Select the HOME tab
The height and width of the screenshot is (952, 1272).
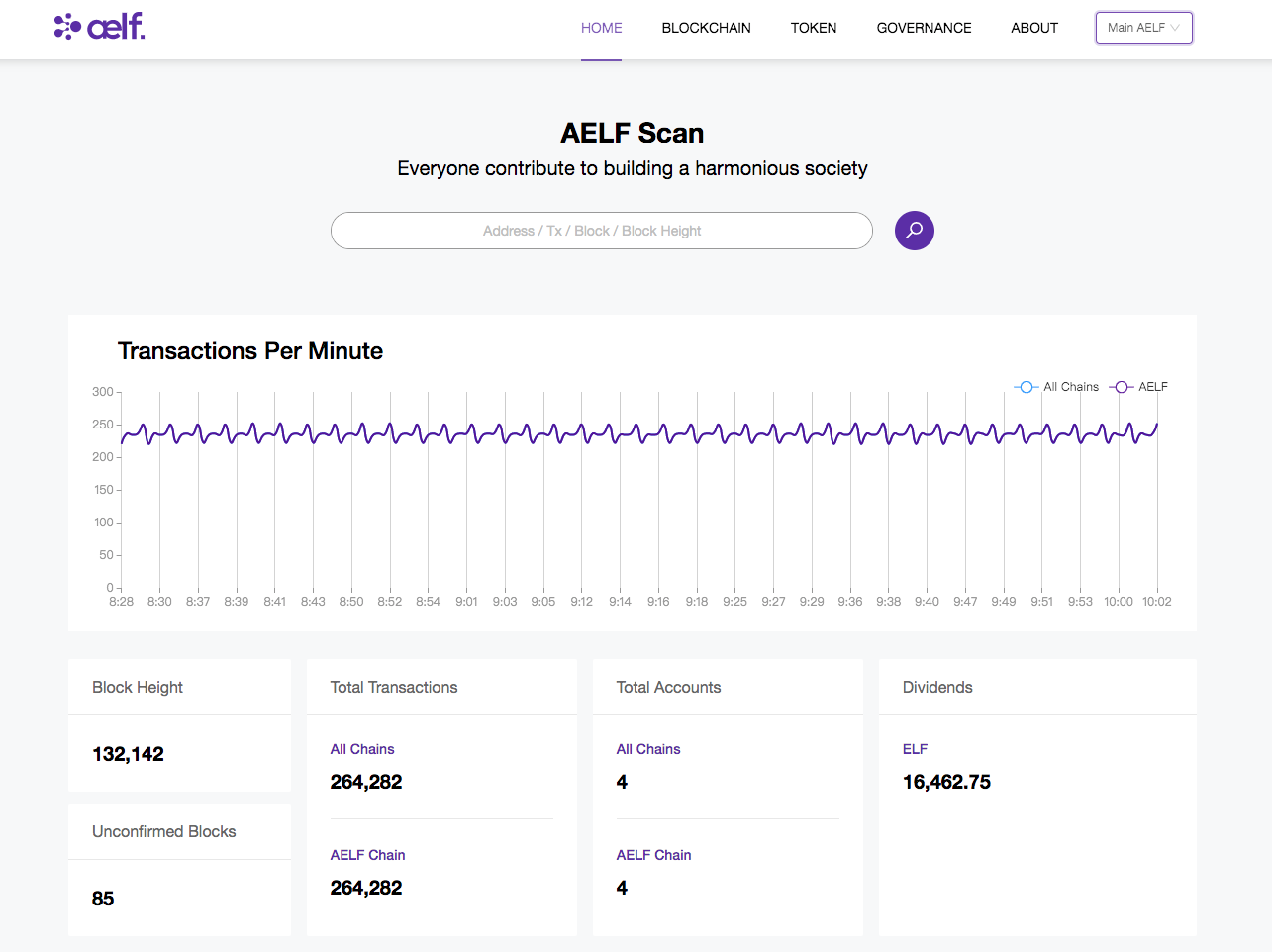pos(601,28)
